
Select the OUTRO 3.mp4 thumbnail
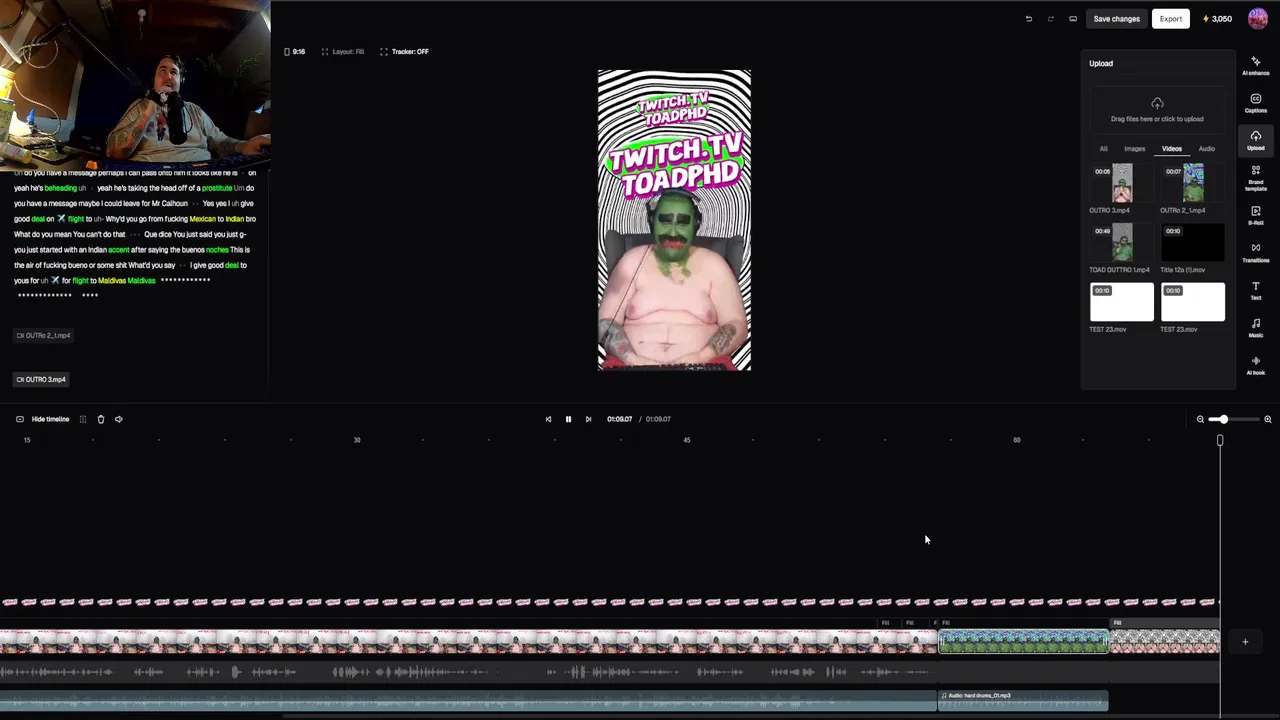pos(1122,184)
